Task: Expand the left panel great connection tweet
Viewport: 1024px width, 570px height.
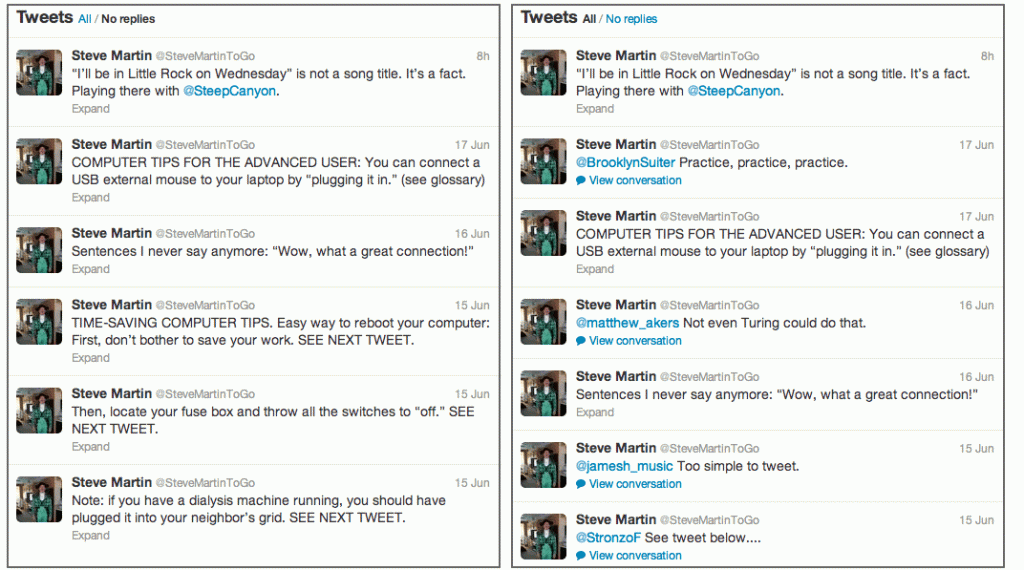Action: [x=91, y=269]
